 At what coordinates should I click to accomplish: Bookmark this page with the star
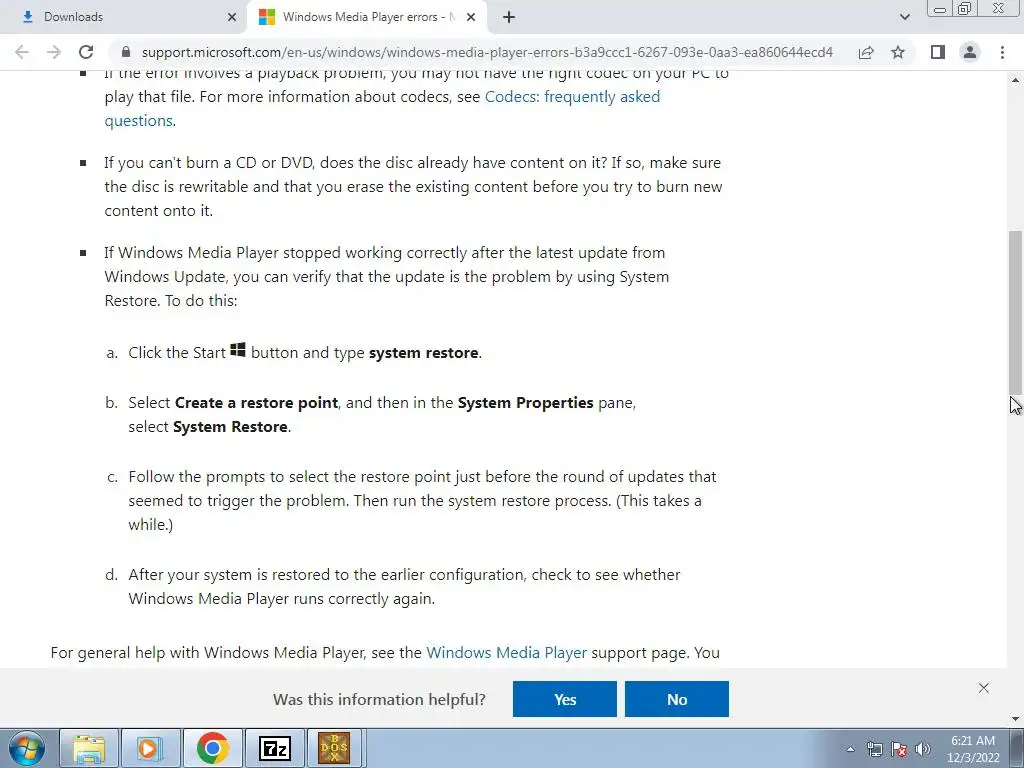(898, 52)
